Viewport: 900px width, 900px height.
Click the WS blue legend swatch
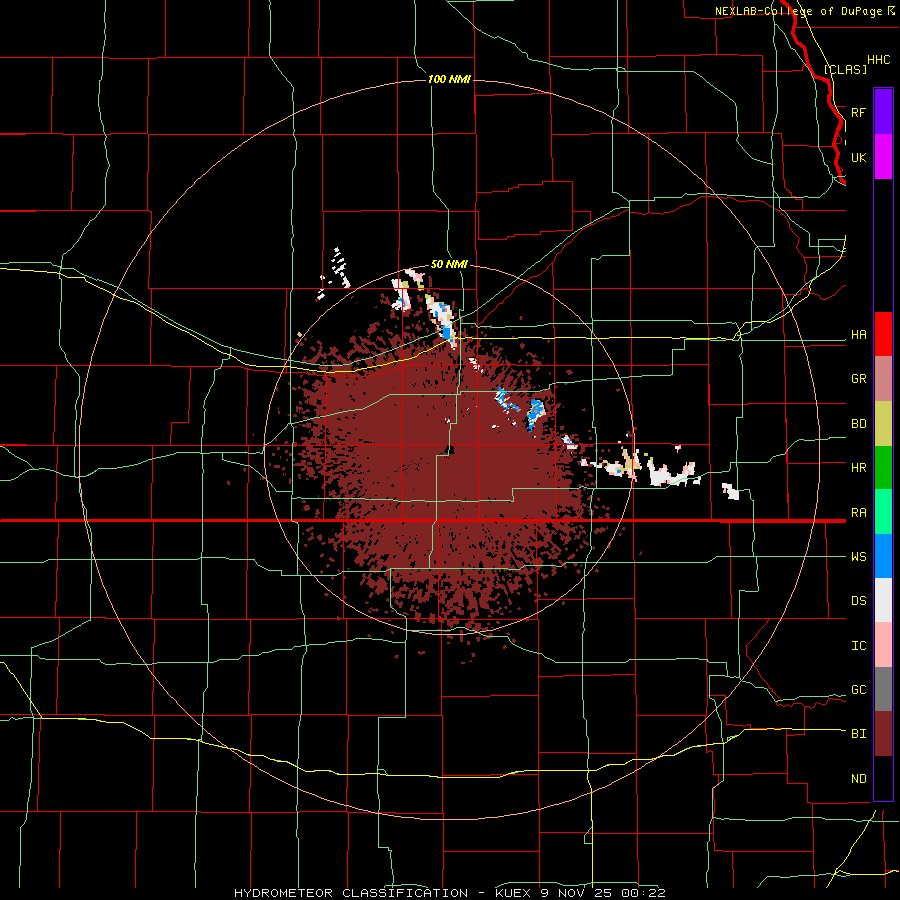[x=883, y=556]
